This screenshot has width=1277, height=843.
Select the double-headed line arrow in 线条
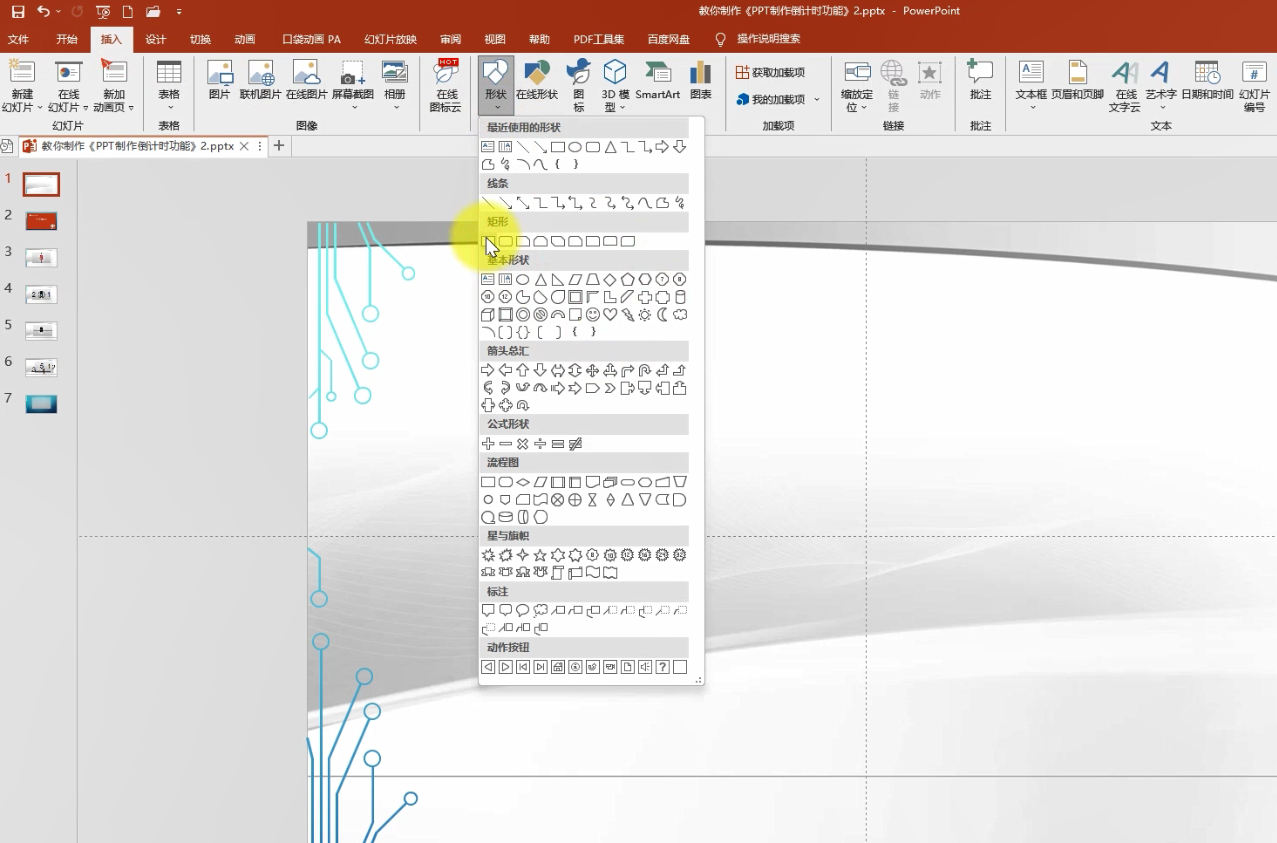click(x=522, y=203)
